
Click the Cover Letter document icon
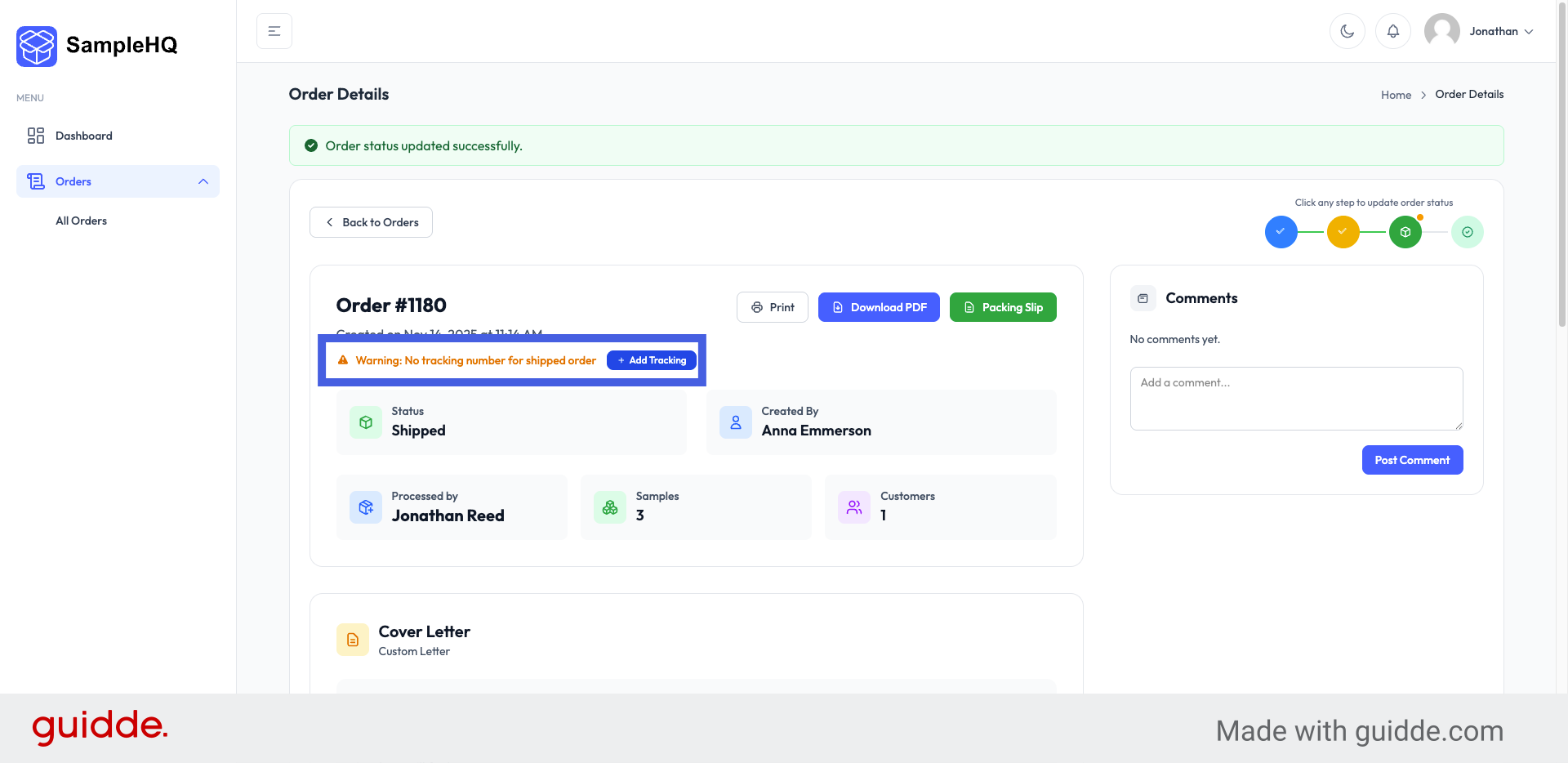tap(352, 640)
